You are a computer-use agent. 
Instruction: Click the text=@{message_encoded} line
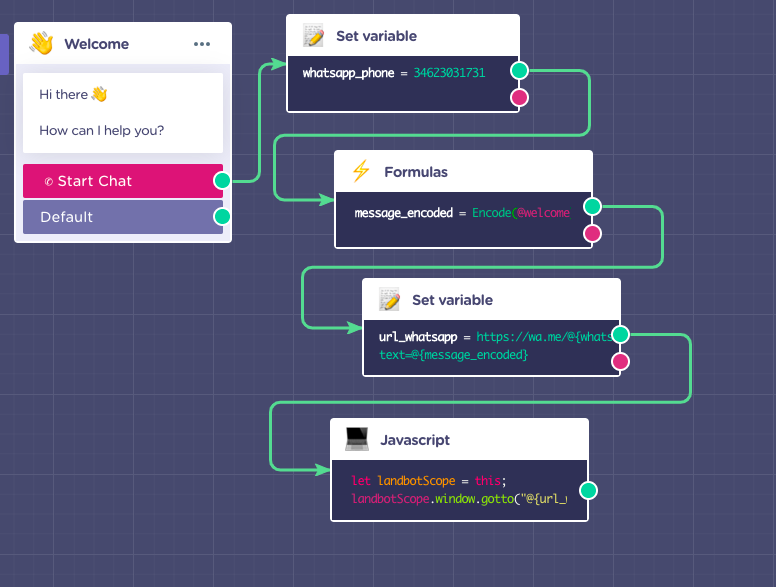point(453,355)
